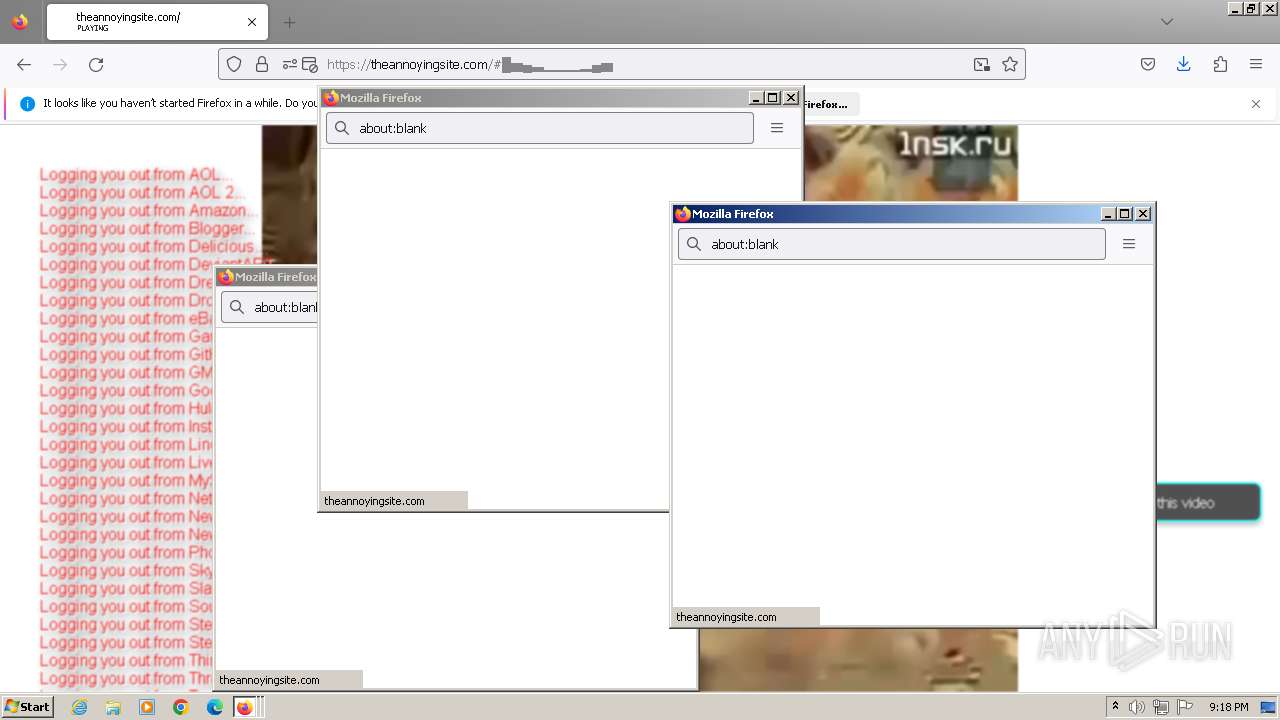This screenshot has width=1280, height=720.
Task: Click about:blank field in right popup window
Action: 892,244
